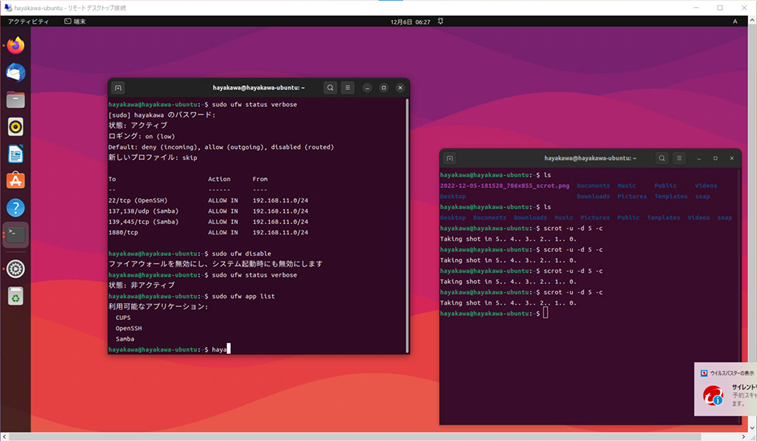Viewport: 757px width, 441px height.
Task: Click search icon in right terminal header
Action: 662,158
